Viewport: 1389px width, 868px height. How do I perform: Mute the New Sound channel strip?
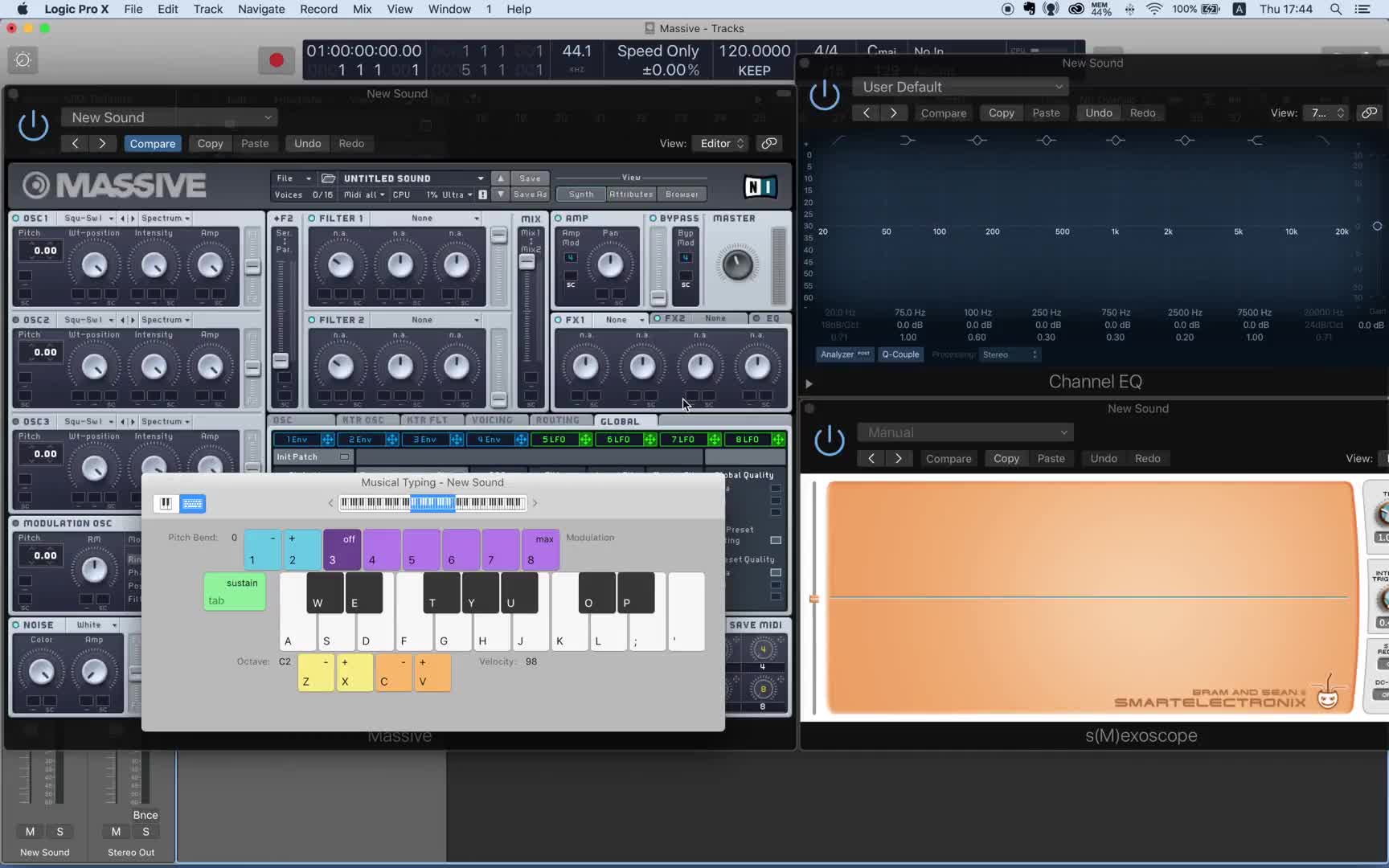(30, 832)
